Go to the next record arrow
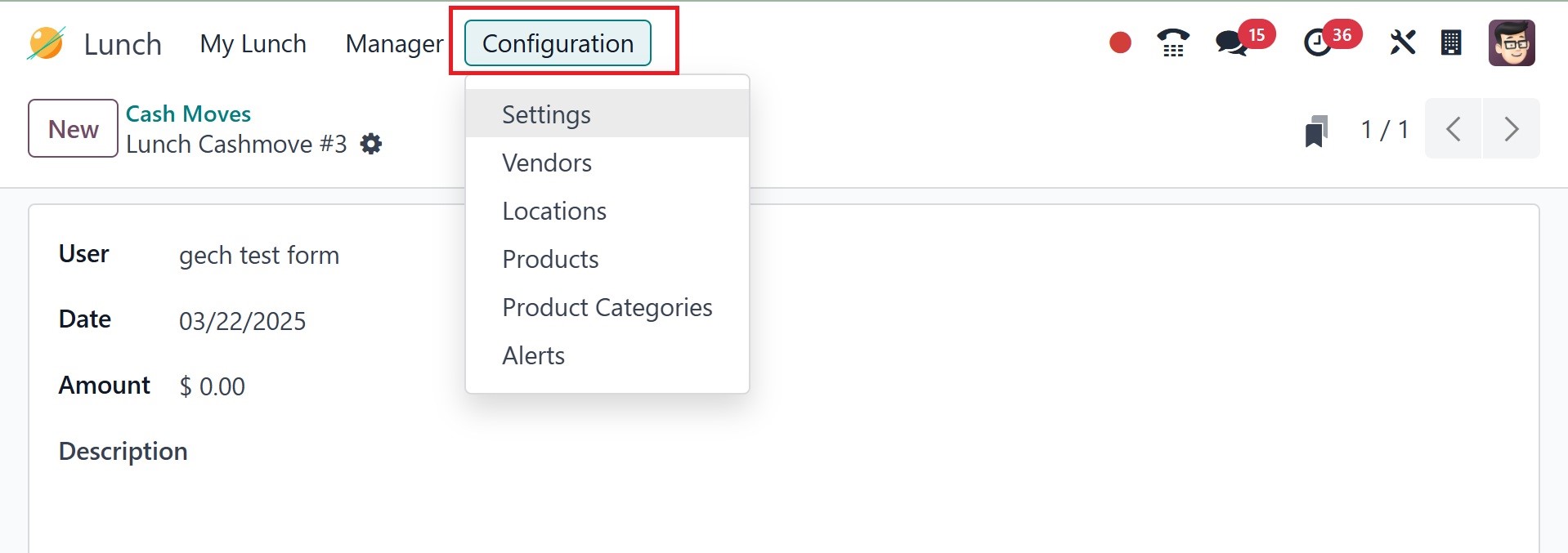Screen dimensions: 1568x553 coord(1511,129)
